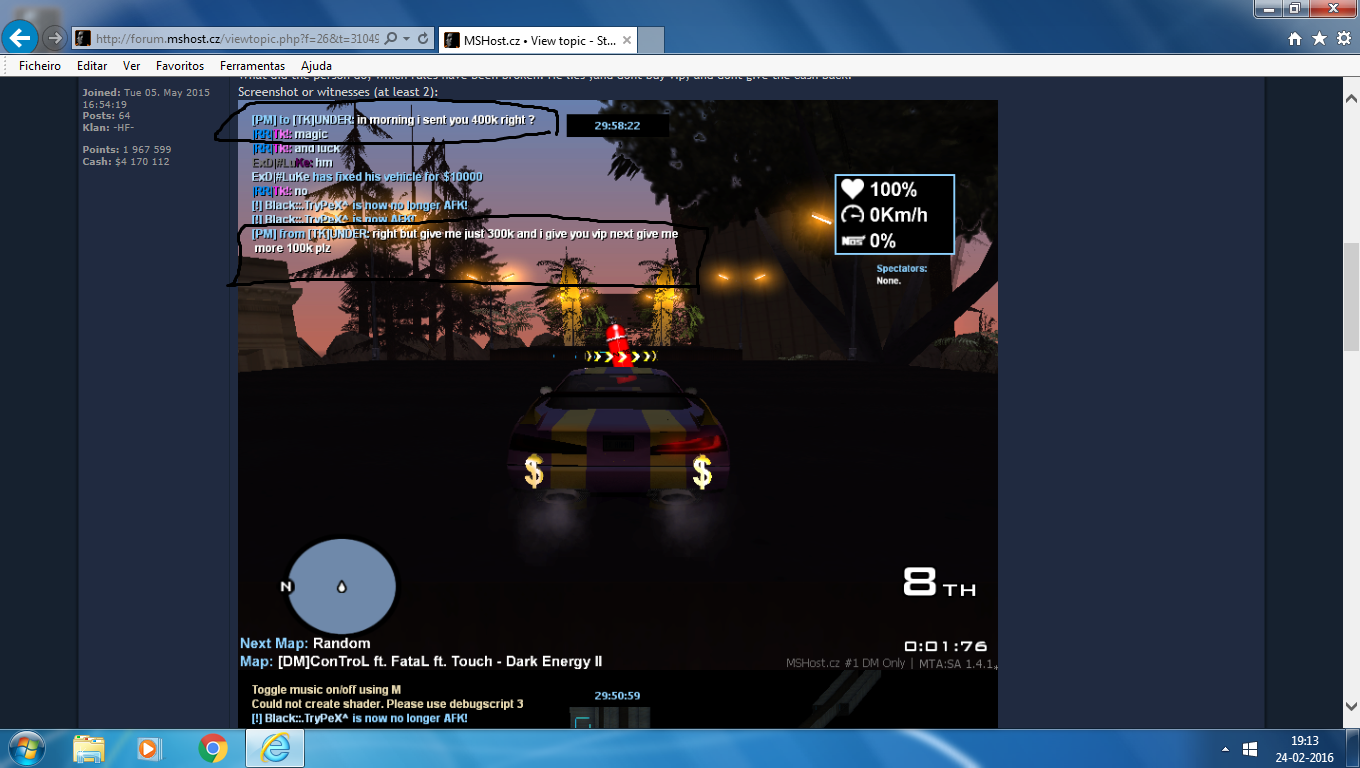The height and width of the screenshot is (768, 1360).
Task: Open the Ajuda menu
Action: coord(316,66)
